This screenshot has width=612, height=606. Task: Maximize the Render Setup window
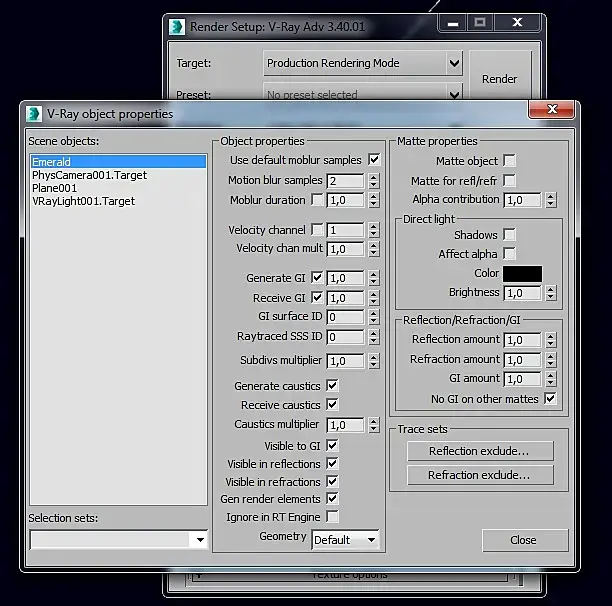[x=480, y=23]
